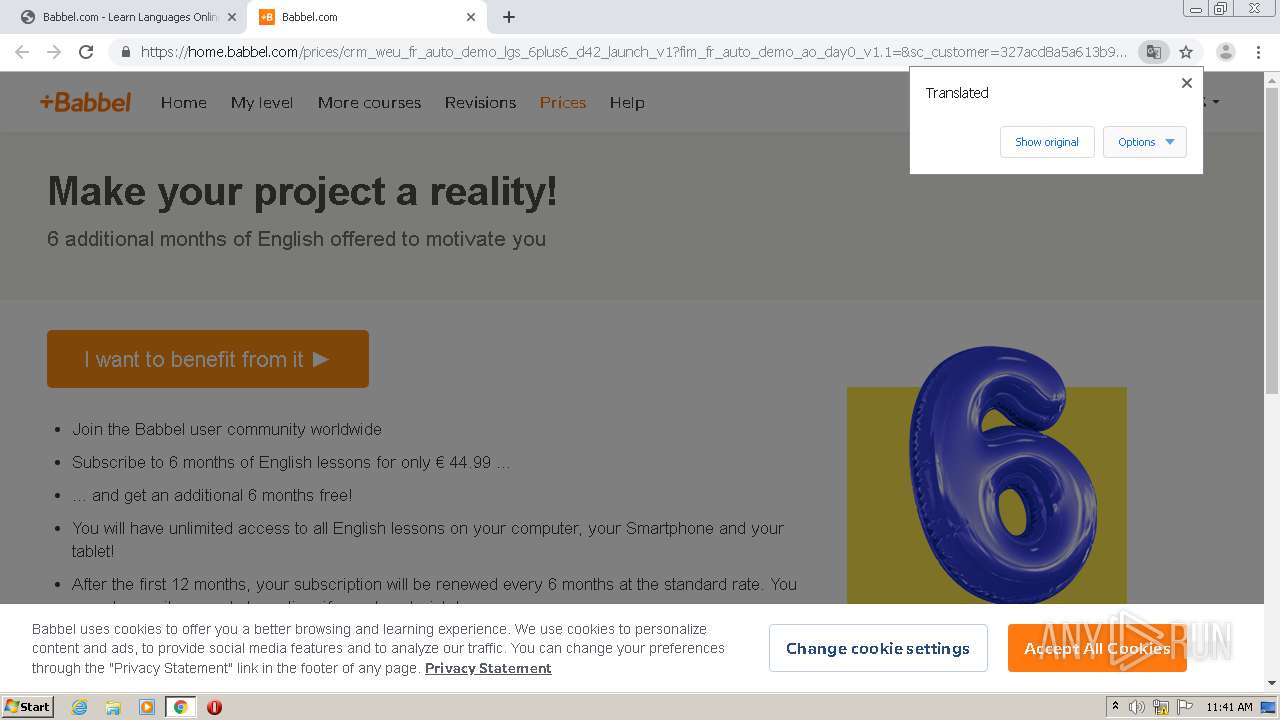Image resolution: width=1280 pixels, height=720 pixels.
Task: Open Revisions navigation item
Action: 480,102
